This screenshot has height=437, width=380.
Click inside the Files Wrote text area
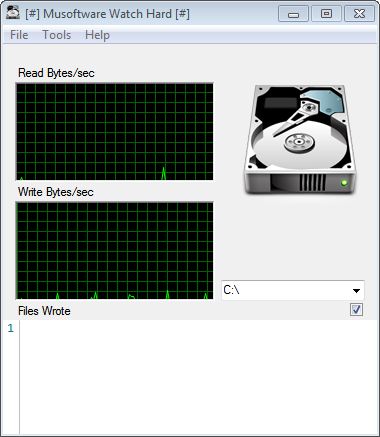coord(199,377)
